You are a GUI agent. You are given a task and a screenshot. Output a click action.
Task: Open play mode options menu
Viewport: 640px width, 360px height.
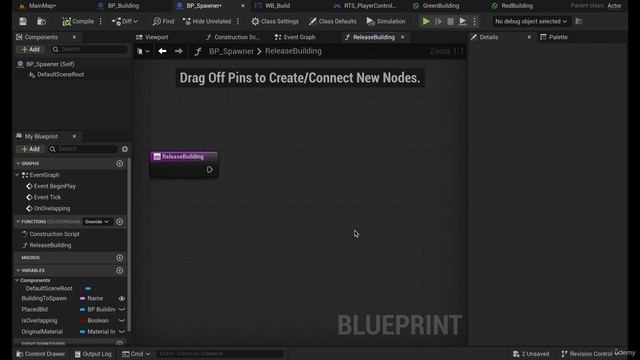[474, 21]
